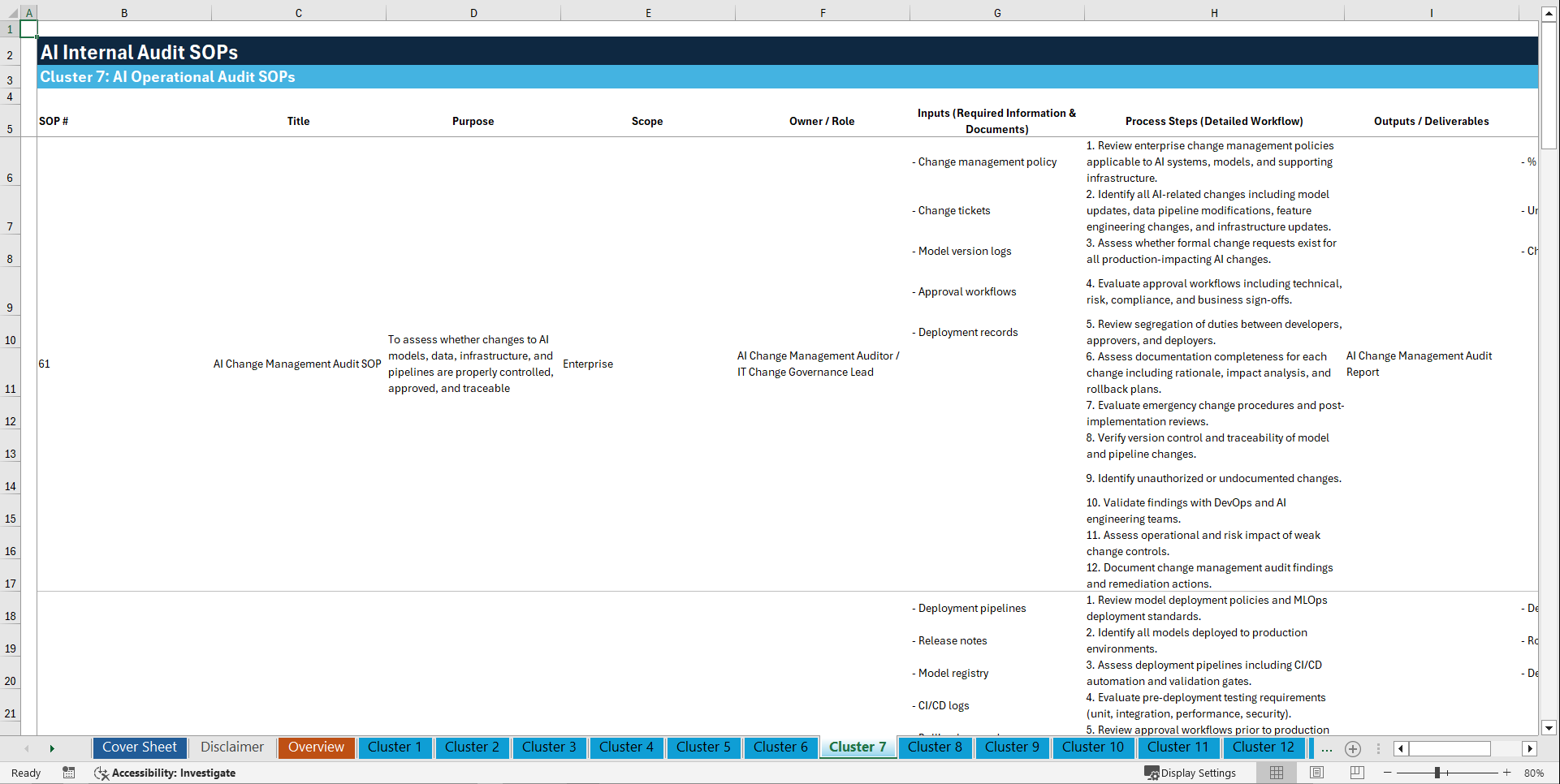The height and width of the screenshot is (784, 1560).
Task: Click the '- Change tickets' input cell
Action: point(951,210)
